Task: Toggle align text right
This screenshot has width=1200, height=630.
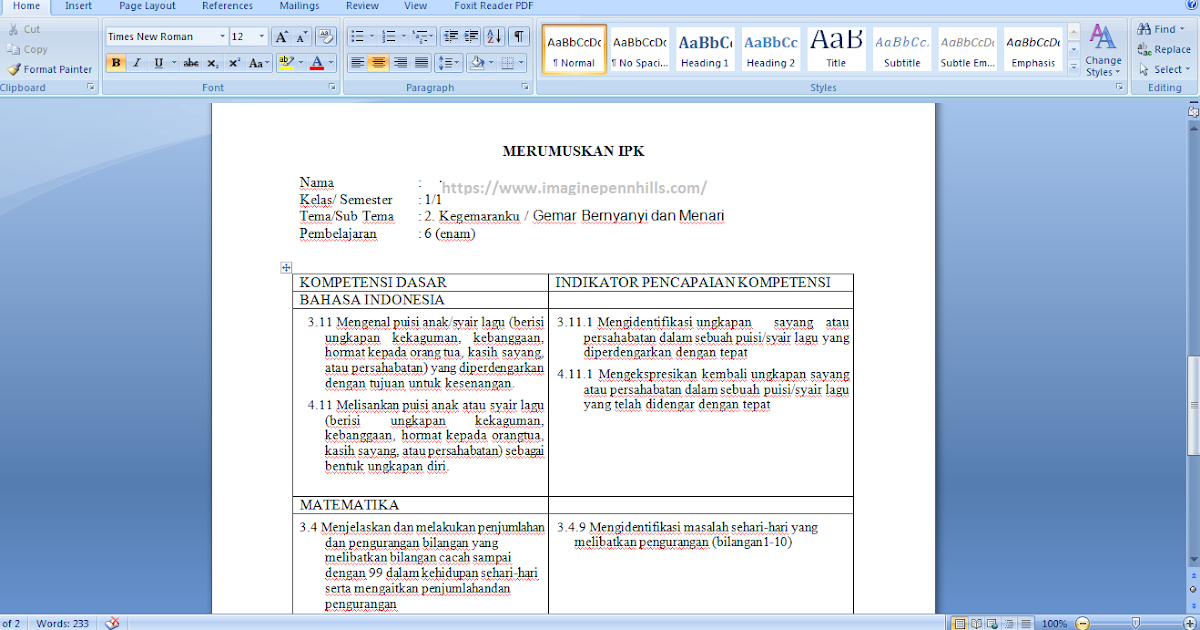Action: pos(401,63)
